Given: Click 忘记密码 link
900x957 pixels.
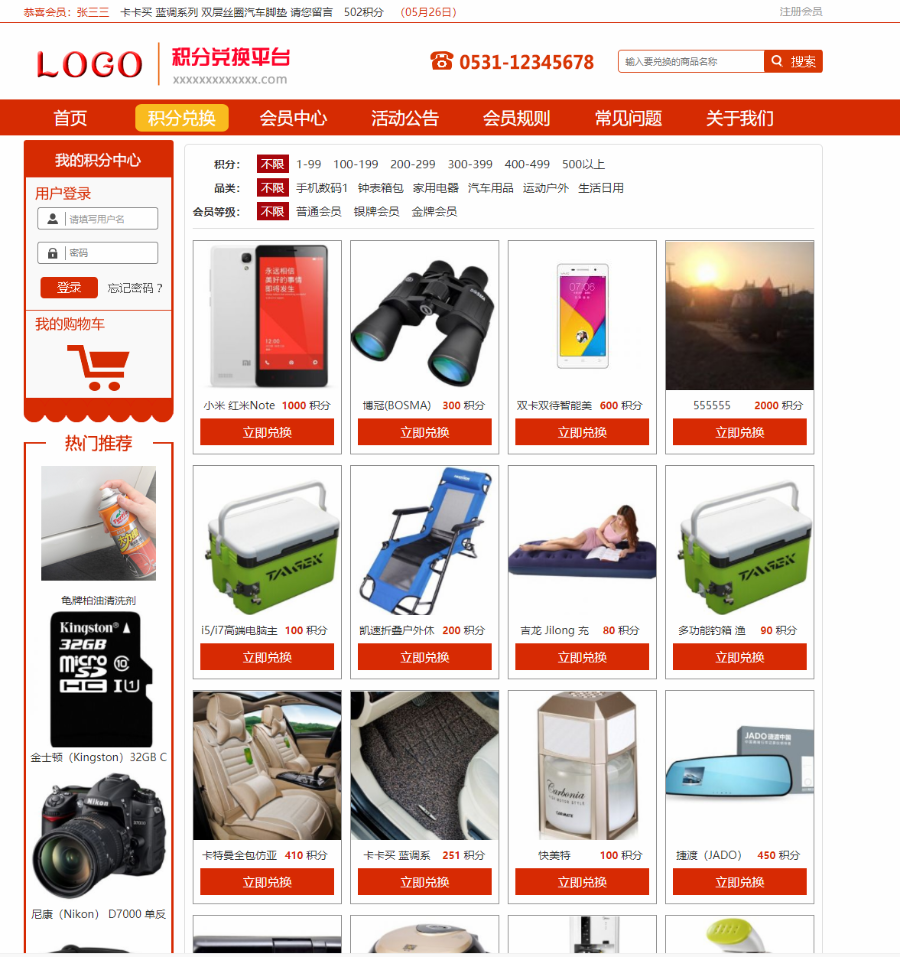Looking at the screenshot, I should pyautogui.click(x=135, y=288).
